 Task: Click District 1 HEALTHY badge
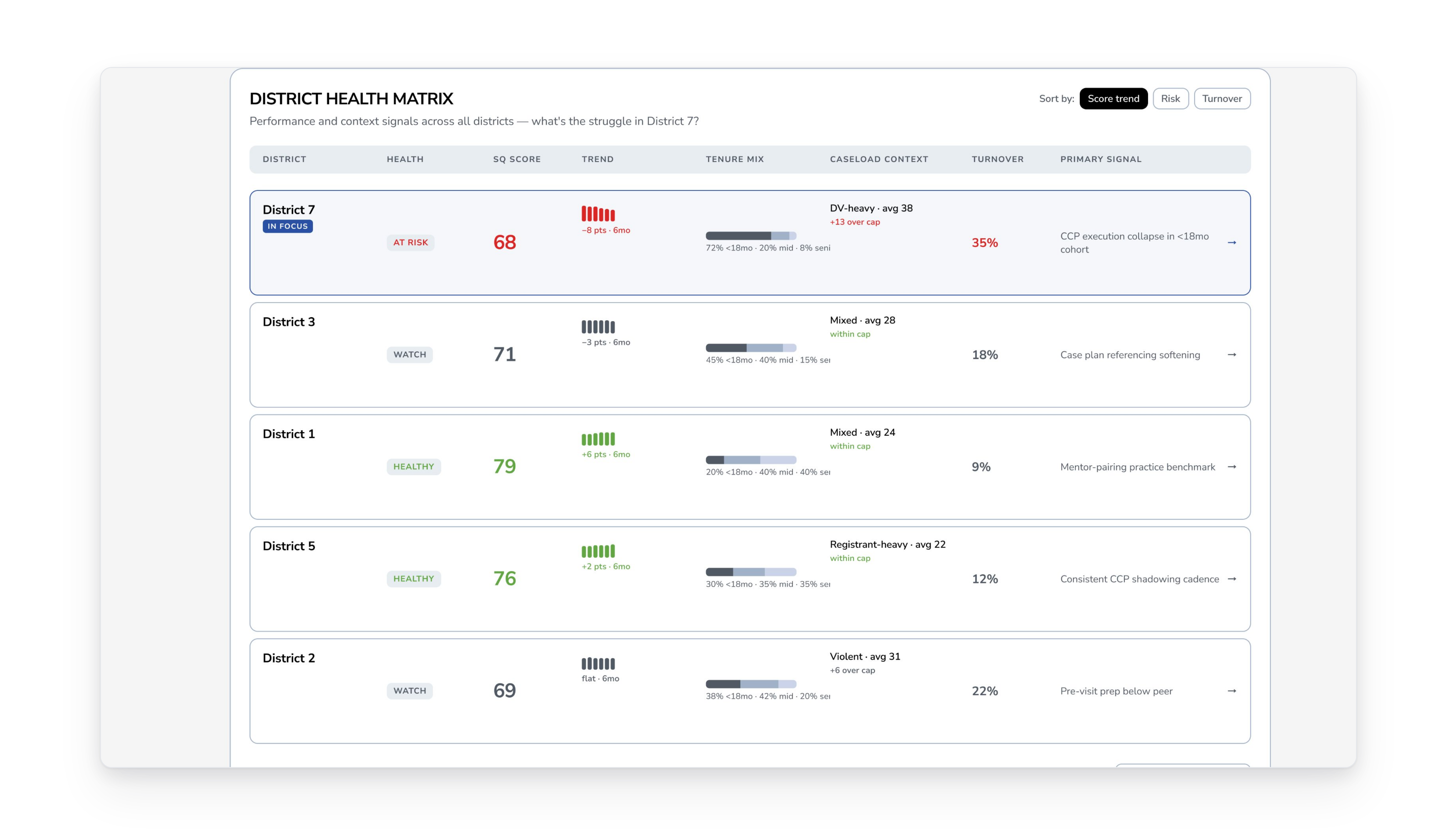click(x=413, y=467)
